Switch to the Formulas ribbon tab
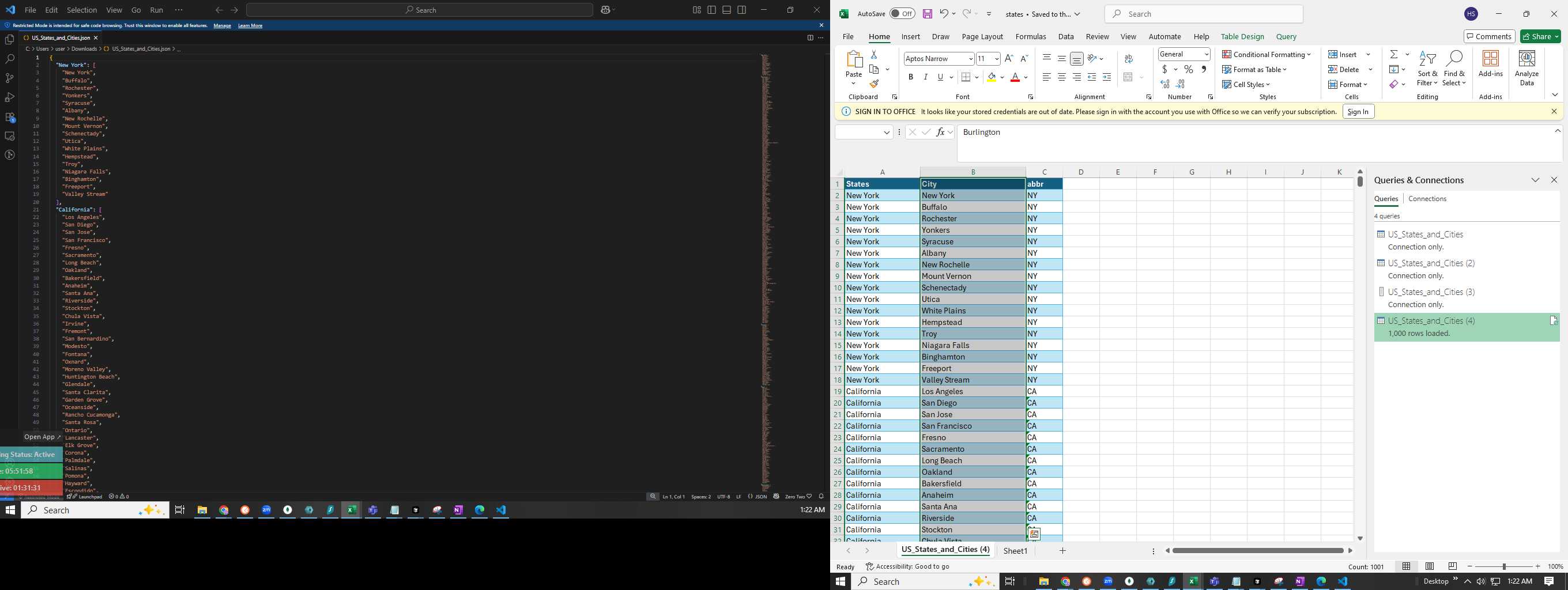1568x590 pixels. (1031, 36)
